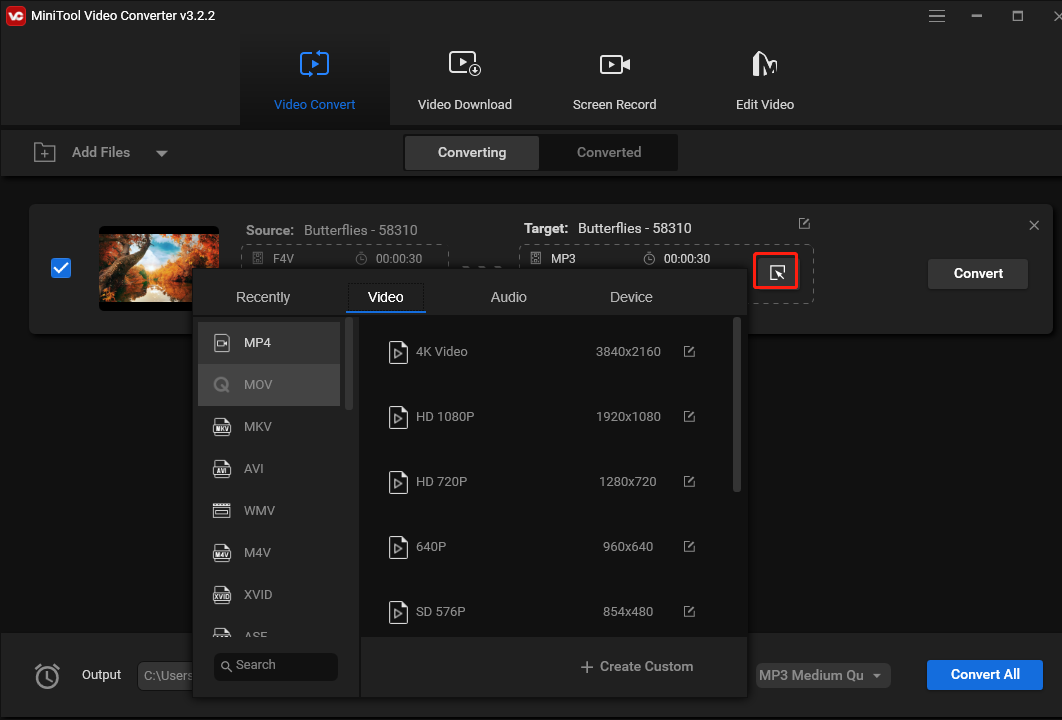1062x720 pixels.
Task: Click the output path field
Action: click(165, 675)
